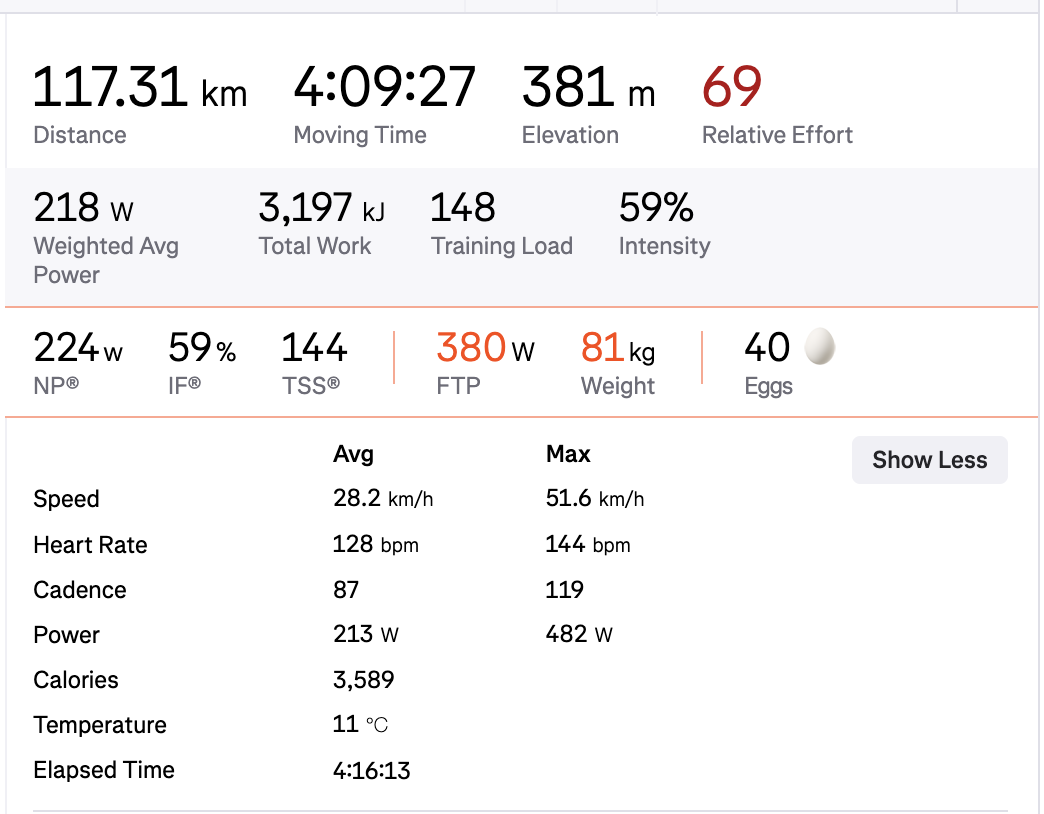1044x814 pixels.
Task: Click the egg icon next to 40
Action: (820, 347)
